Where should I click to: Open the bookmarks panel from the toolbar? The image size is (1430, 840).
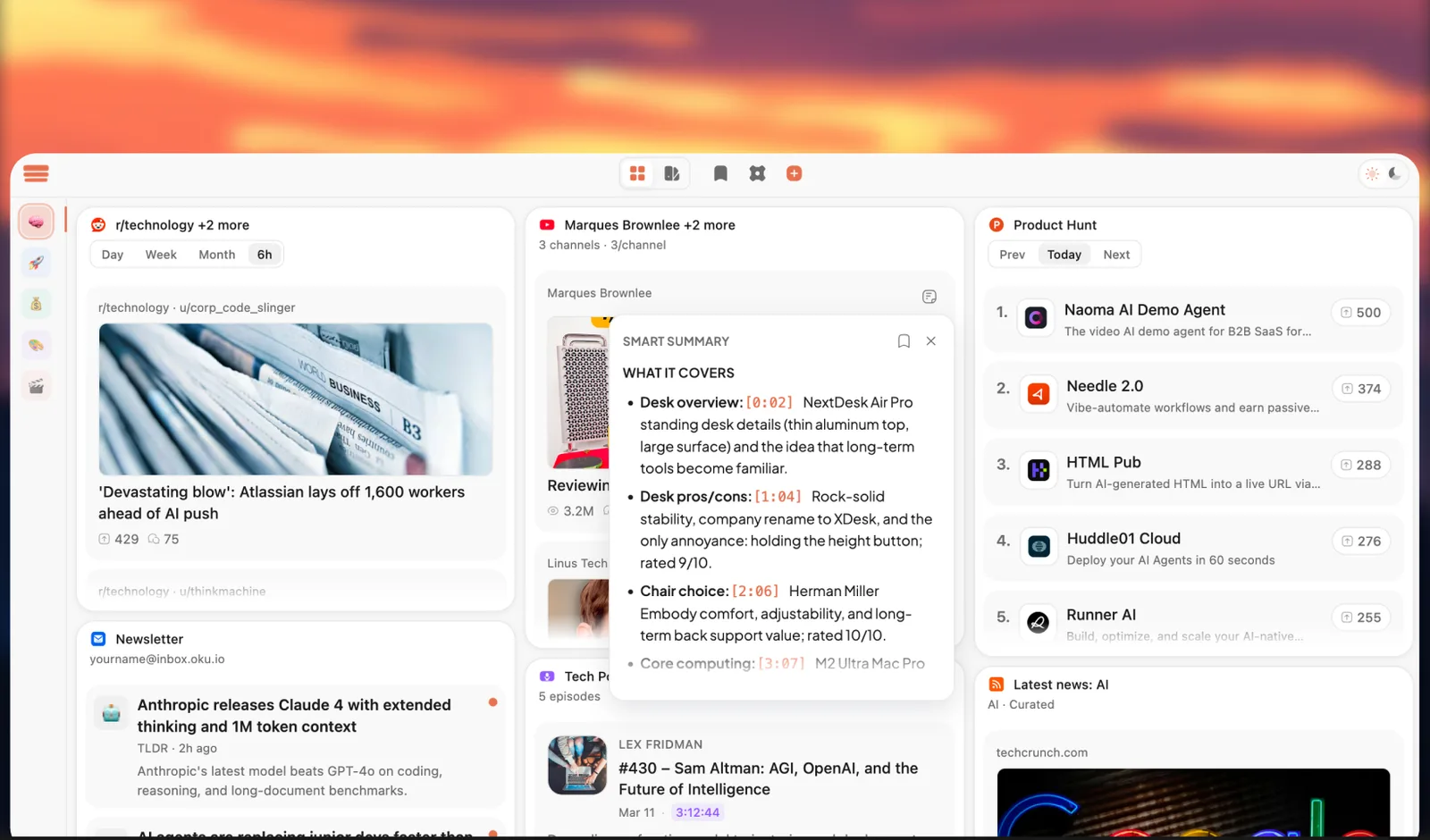pyautogui.click(x=720, y=172)
